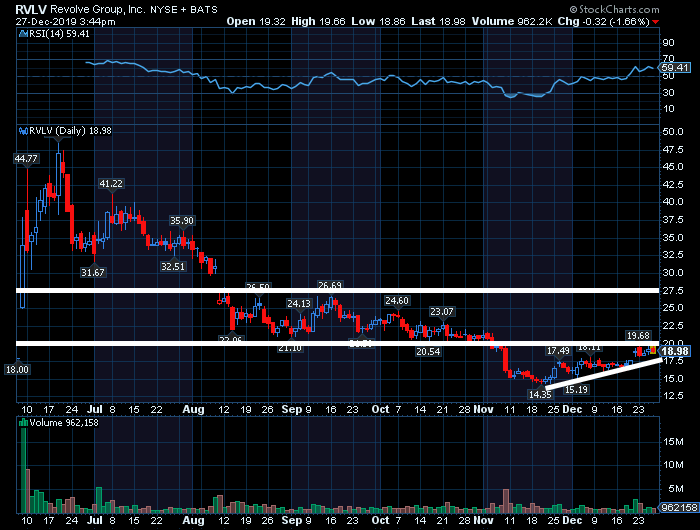Click the 35.90 price annotation
This screenshot has height=530, width=700.
[182, 221]
